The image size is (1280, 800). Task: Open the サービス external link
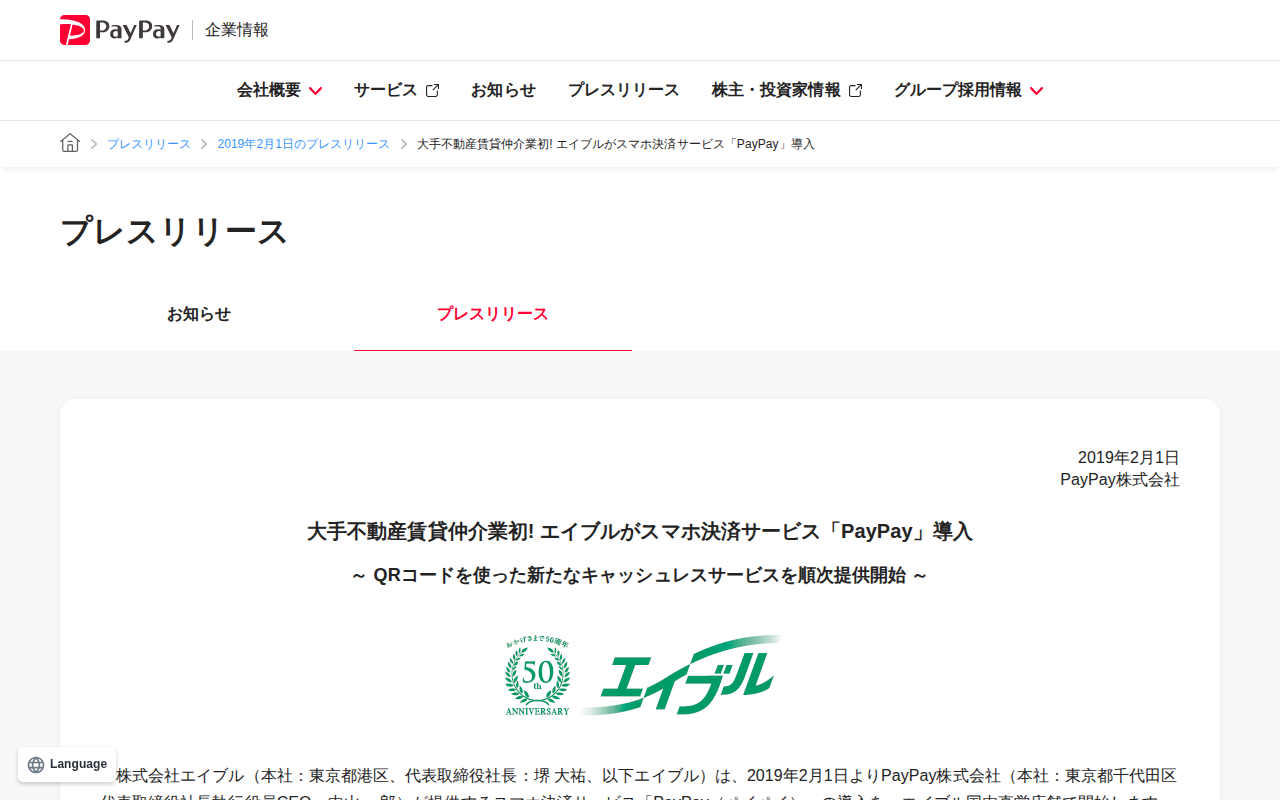tap(396, 90)
